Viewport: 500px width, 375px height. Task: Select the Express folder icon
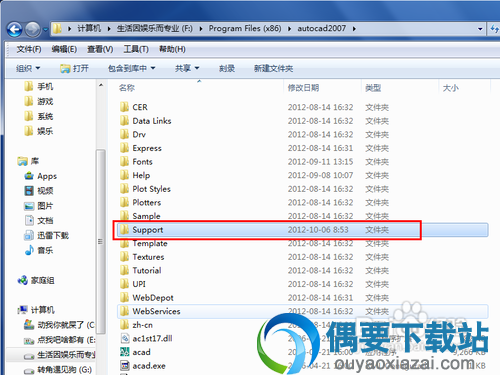click(124, 148)
